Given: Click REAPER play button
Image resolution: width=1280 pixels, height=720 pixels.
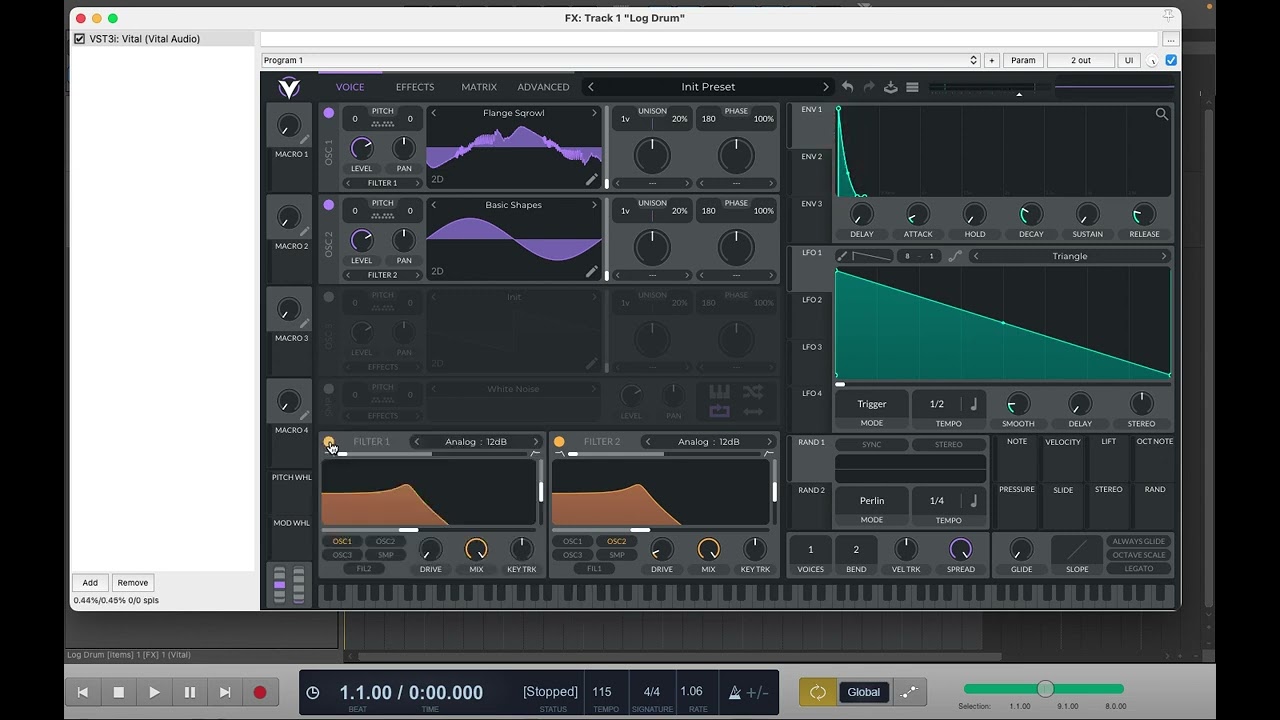Looking at the screenshot, I should [x=154, y=692].
